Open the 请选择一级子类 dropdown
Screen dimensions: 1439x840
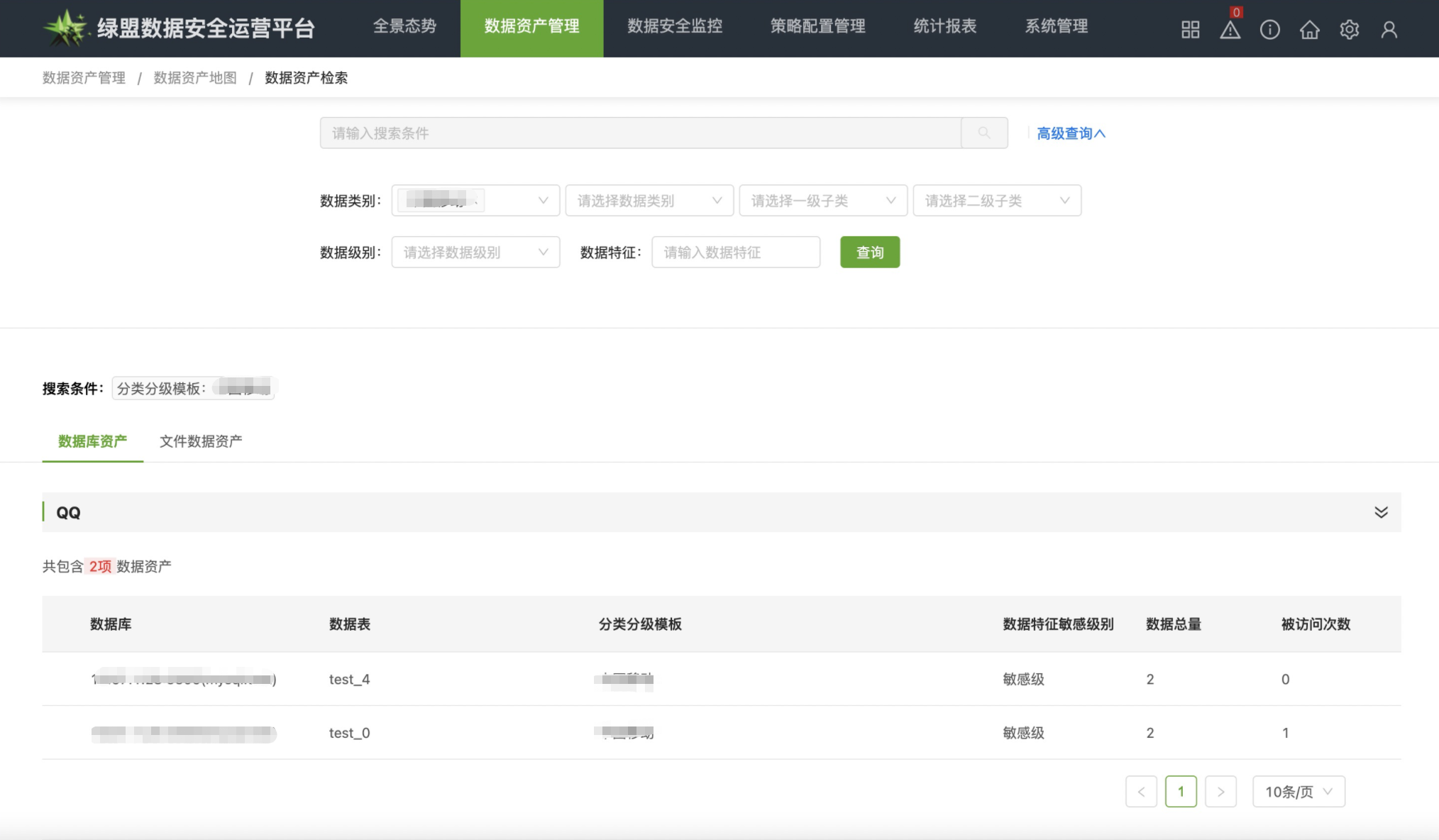(822, 201)
